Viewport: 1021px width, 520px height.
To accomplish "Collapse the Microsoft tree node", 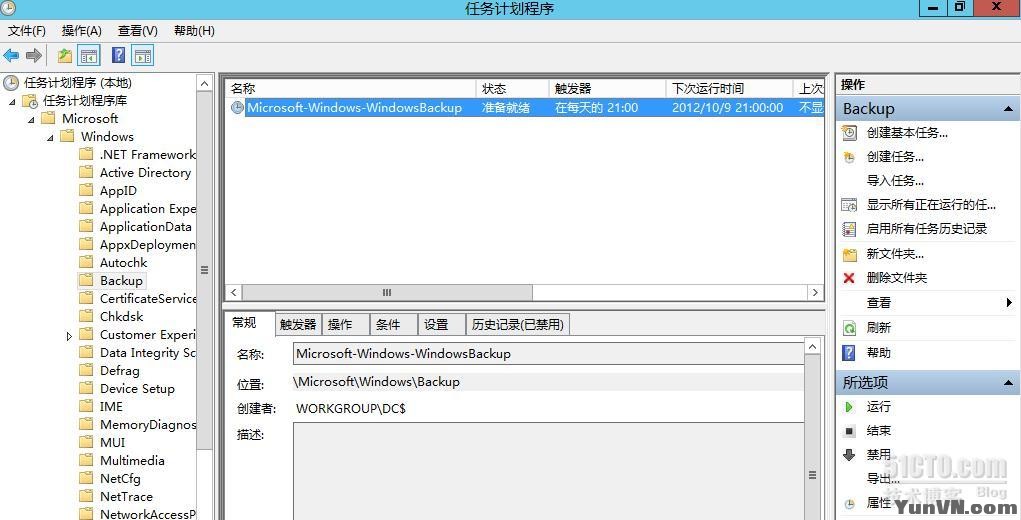I will (x=31, y=120).
